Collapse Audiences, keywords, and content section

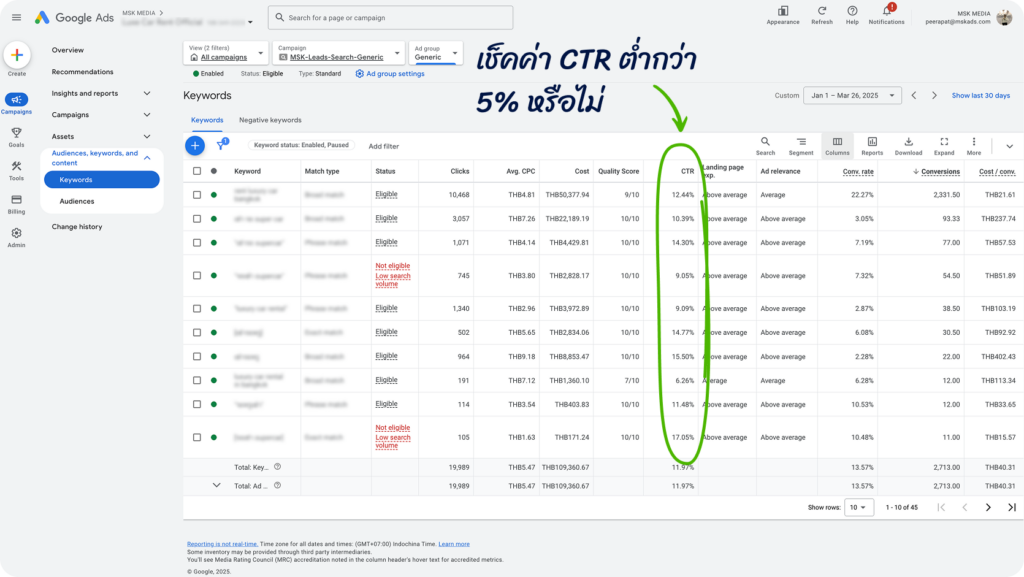point(147,158)
